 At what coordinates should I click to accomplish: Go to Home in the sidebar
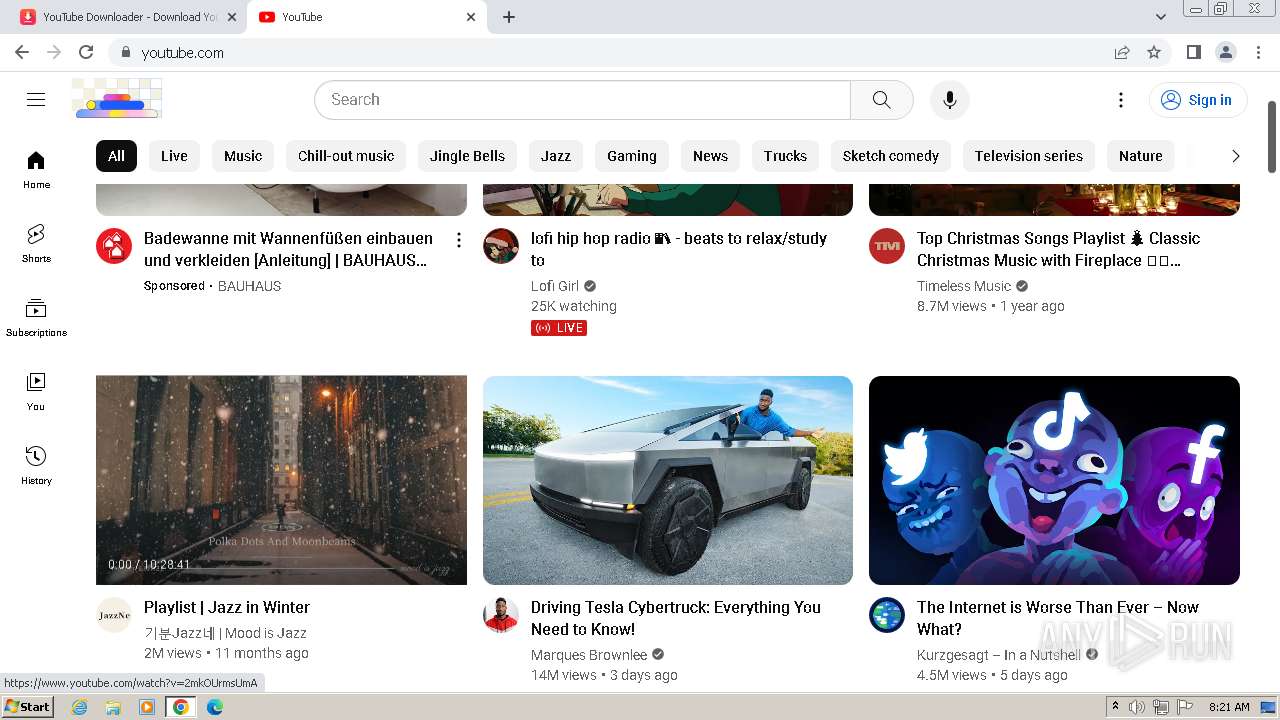click(x=36, y=170)
